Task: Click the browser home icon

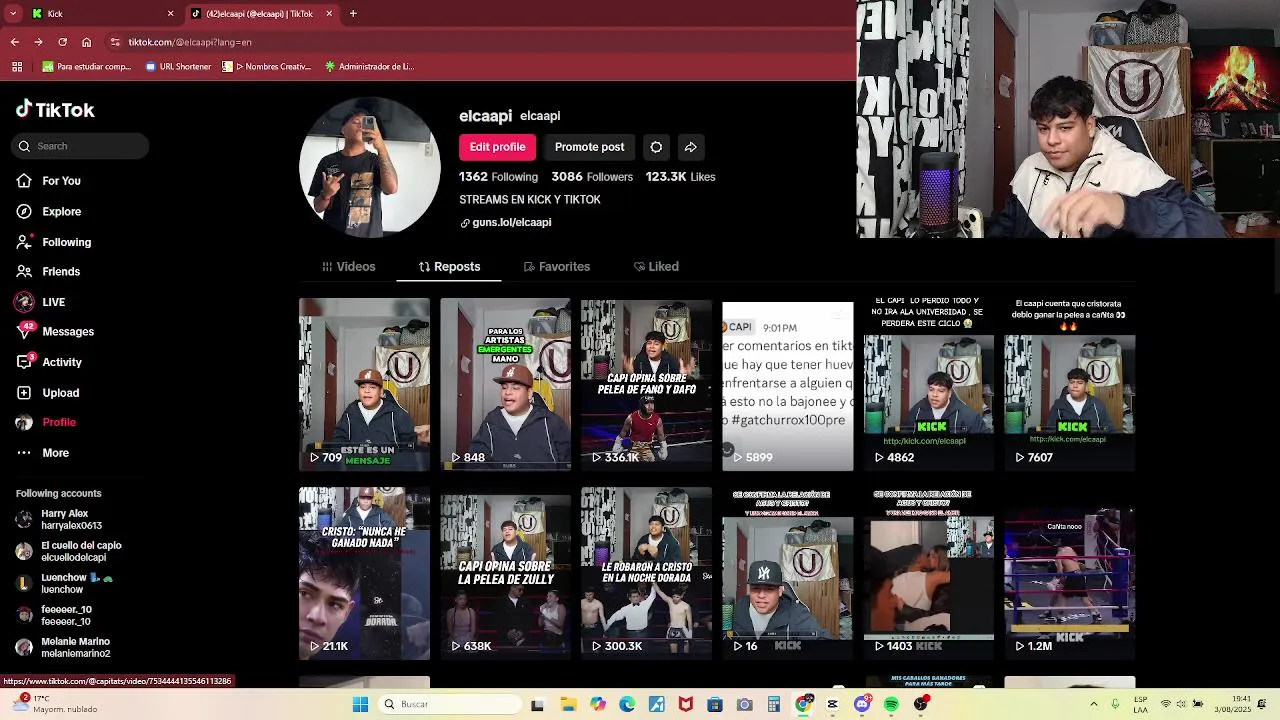Action: coord(86,42)
